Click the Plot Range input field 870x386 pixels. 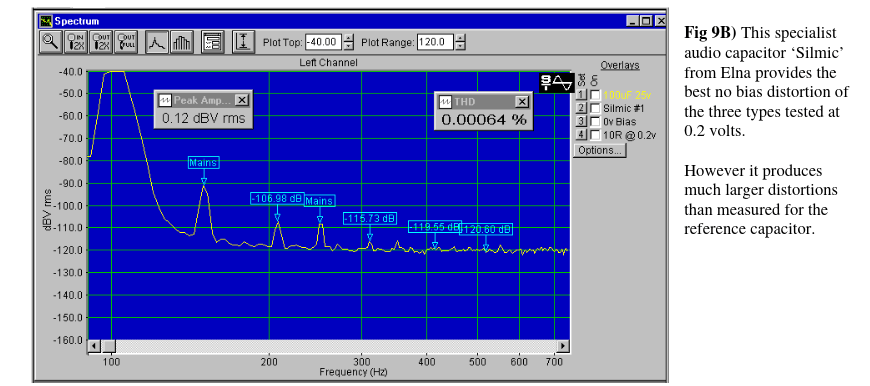(x=435, y=42)
